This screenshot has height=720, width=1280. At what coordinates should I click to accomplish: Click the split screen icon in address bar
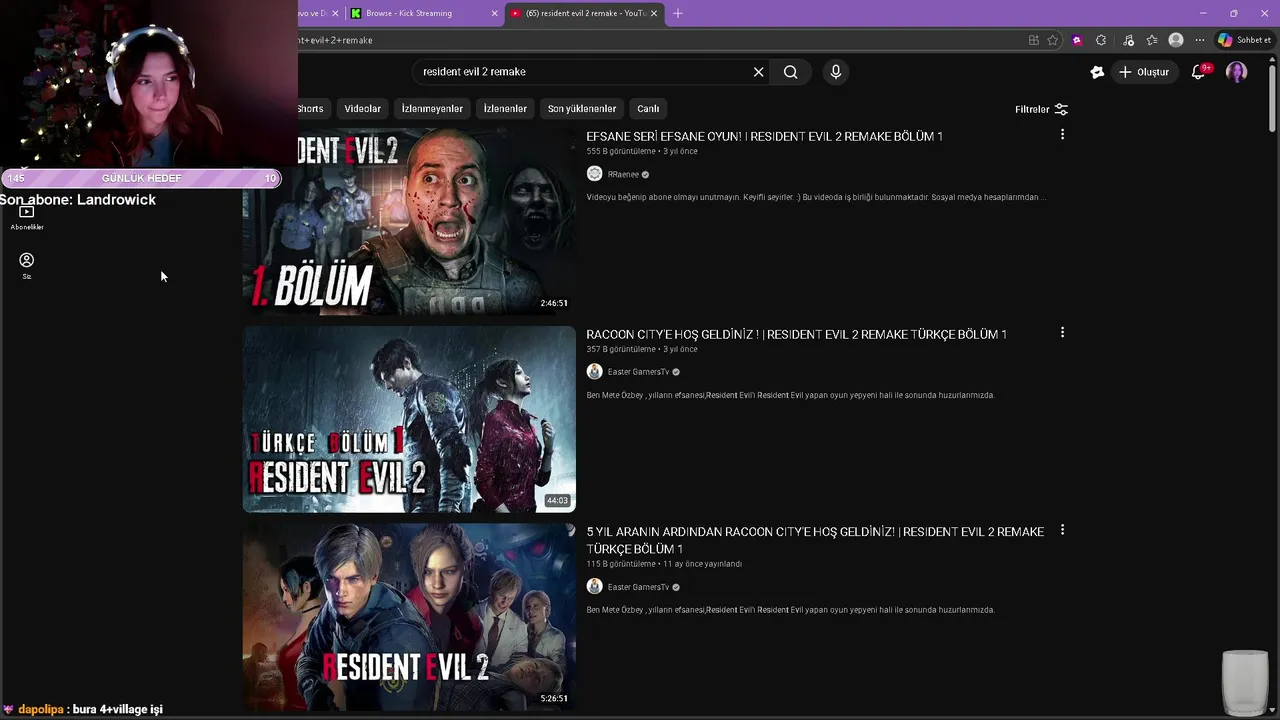1033,40
